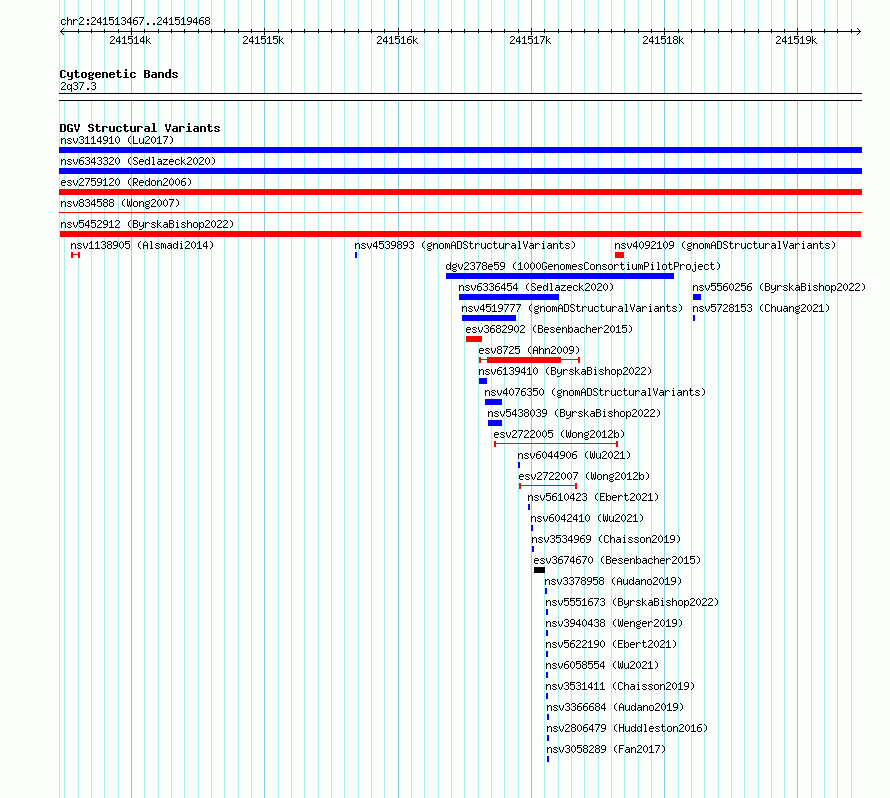Open nsv3058289 (Fan2017) variant
Viewport: 890px width, 798px height.
[606, 749]
